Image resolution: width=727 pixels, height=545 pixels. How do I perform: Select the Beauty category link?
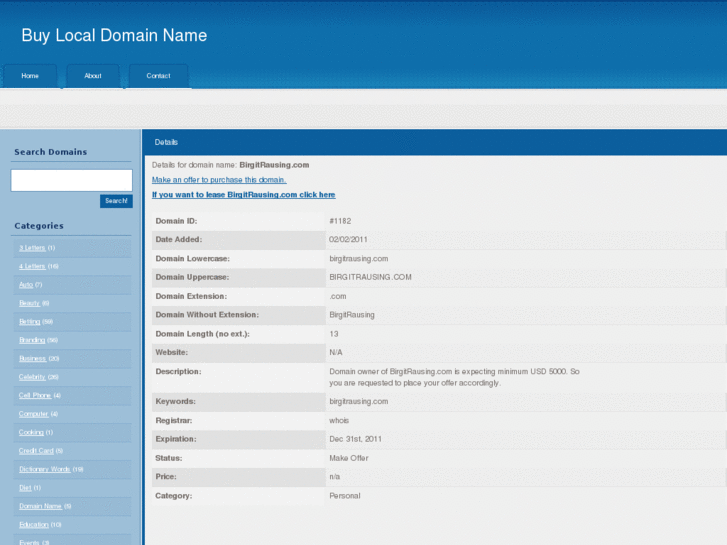pos(29,303)
